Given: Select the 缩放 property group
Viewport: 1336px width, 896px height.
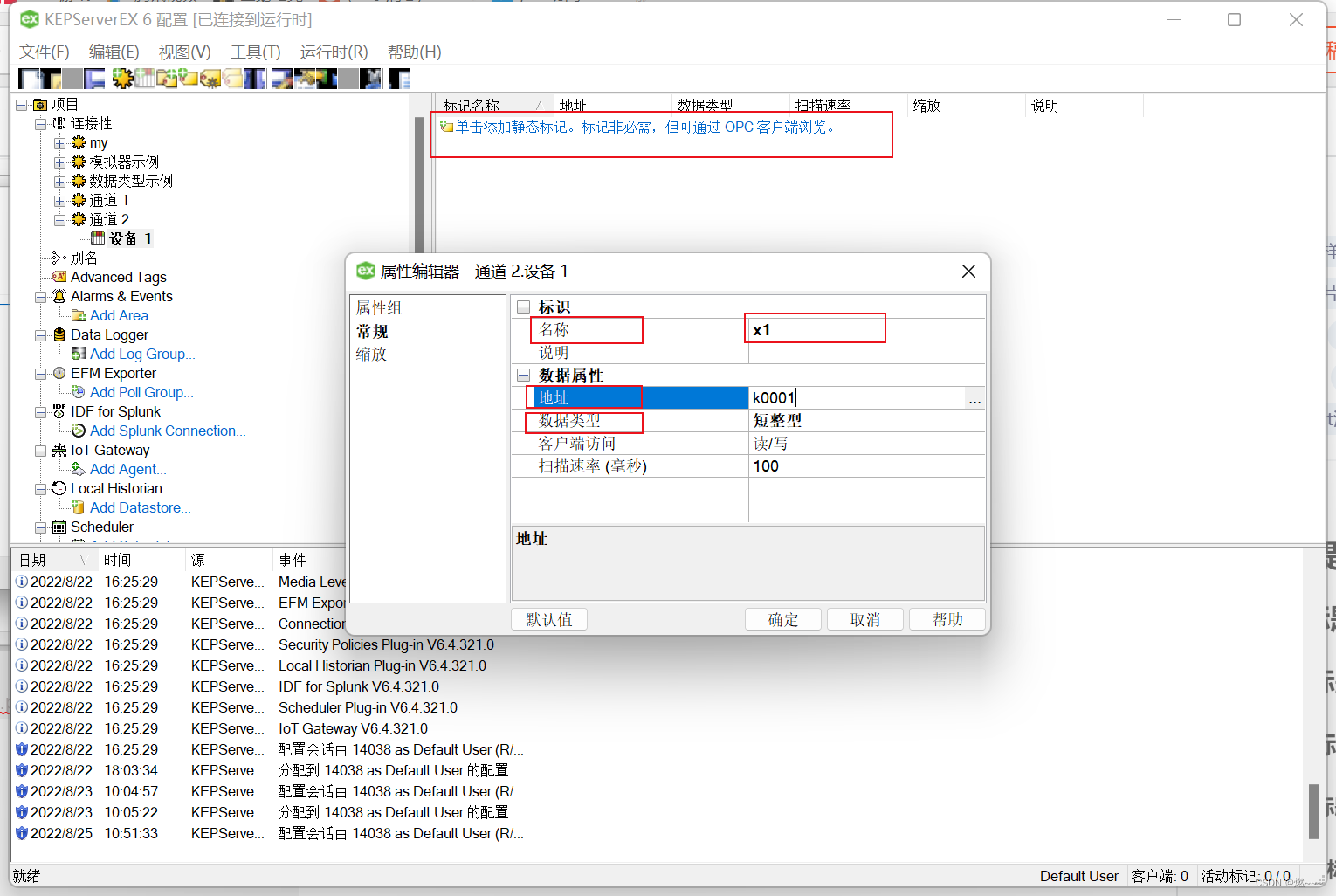Looking at the screenshot, I should pyautogui.click(x=371, y=354).
